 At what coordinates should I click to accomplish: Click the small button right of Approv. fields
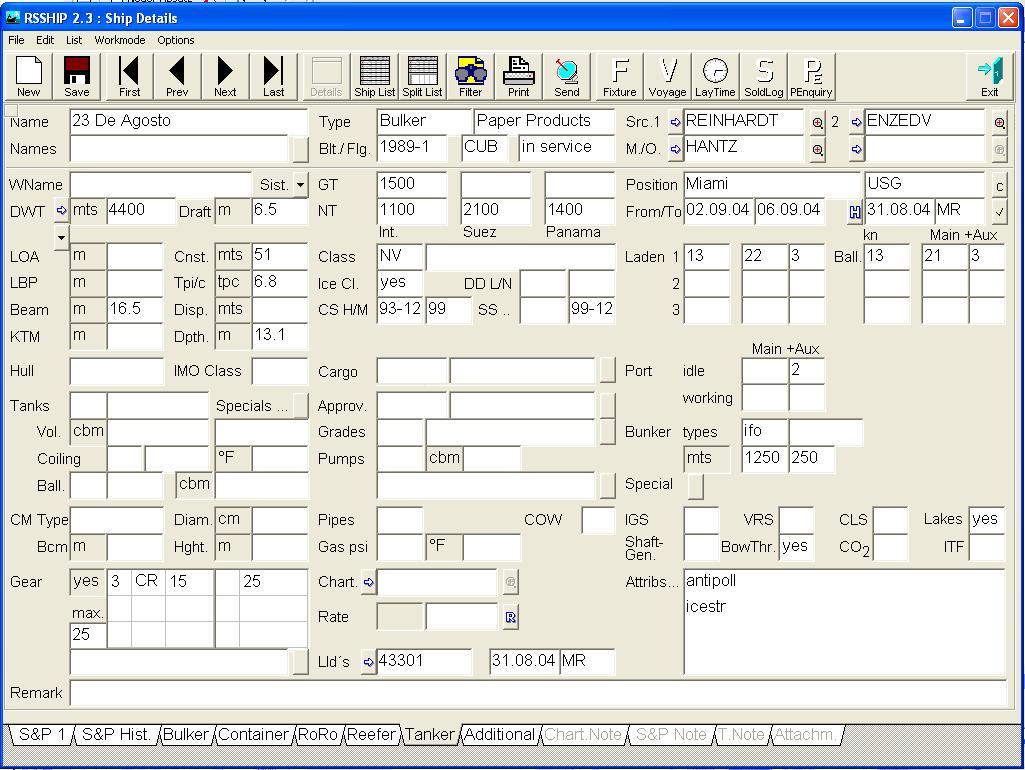(x=608, y=405)
